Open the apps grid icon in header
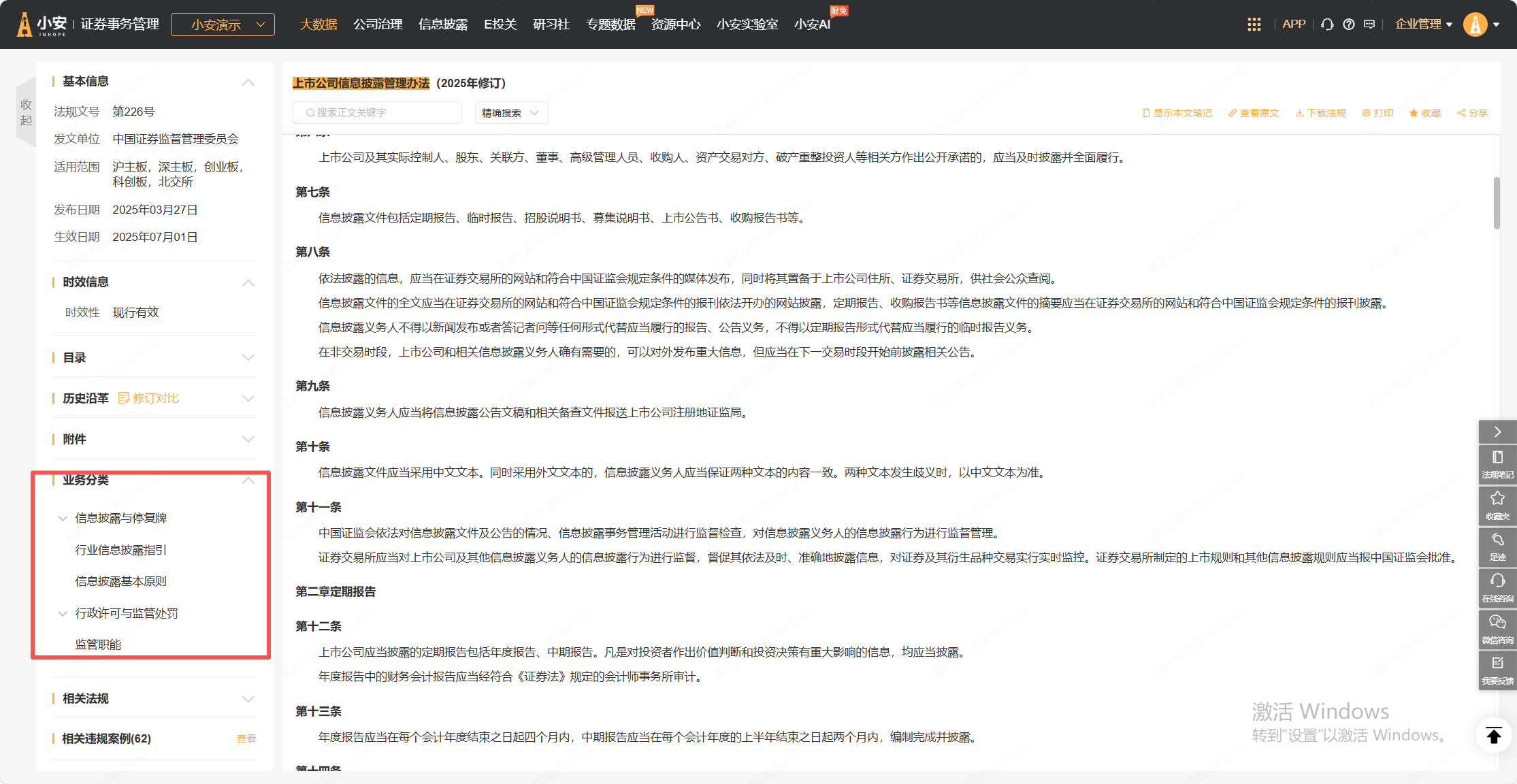The height and width of the screenshot is (784, 1517). (1254, 24)
